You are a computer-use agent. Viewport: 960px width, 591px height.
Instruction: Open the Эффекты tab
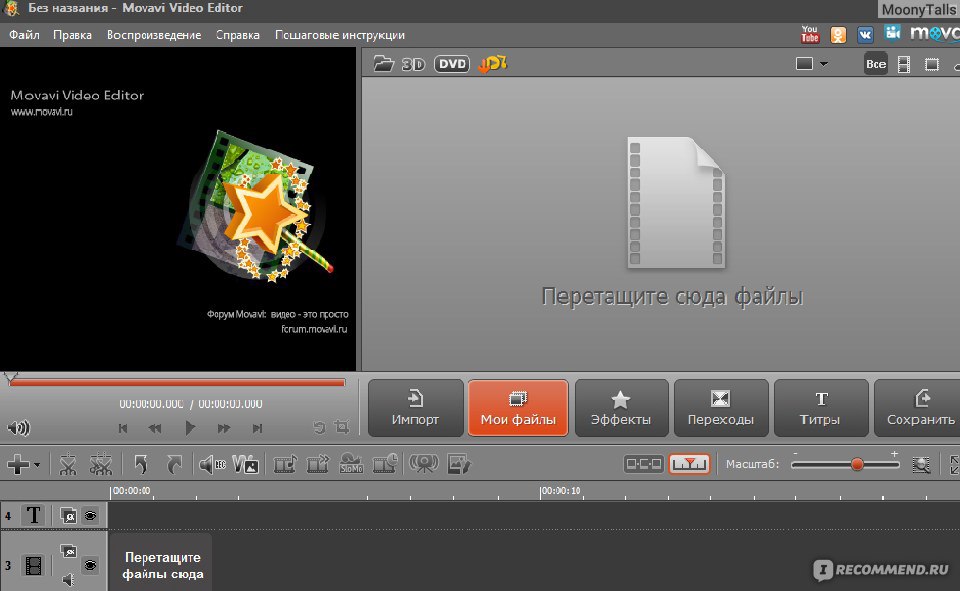pos(621,408)
